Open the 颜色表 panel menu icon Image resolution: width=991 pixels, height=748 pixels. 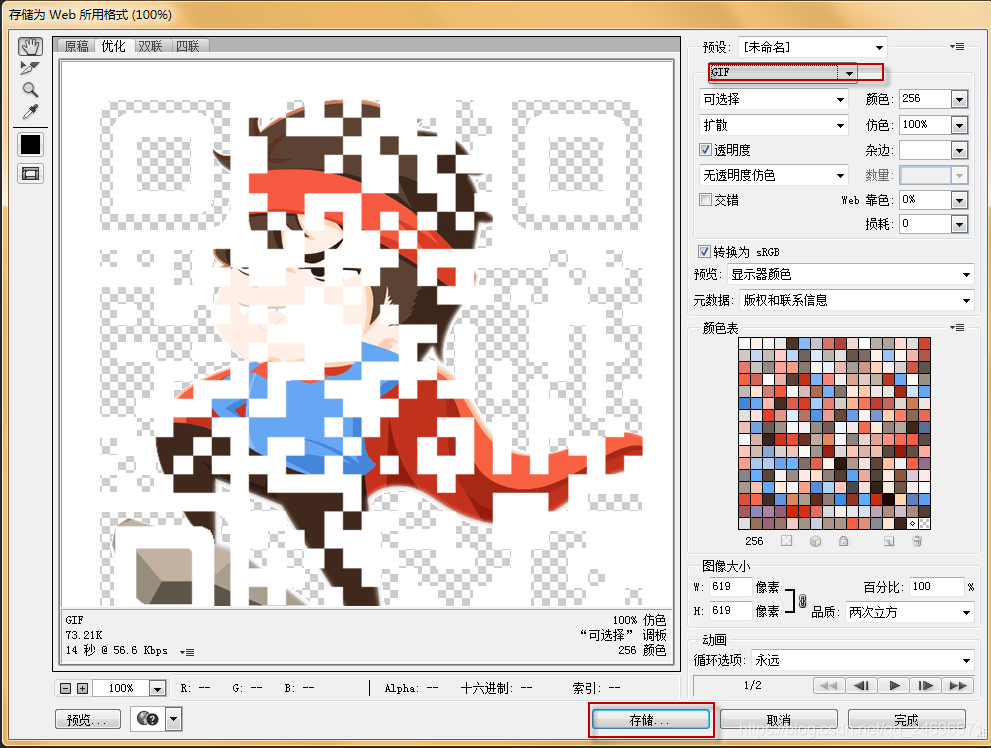957,327
